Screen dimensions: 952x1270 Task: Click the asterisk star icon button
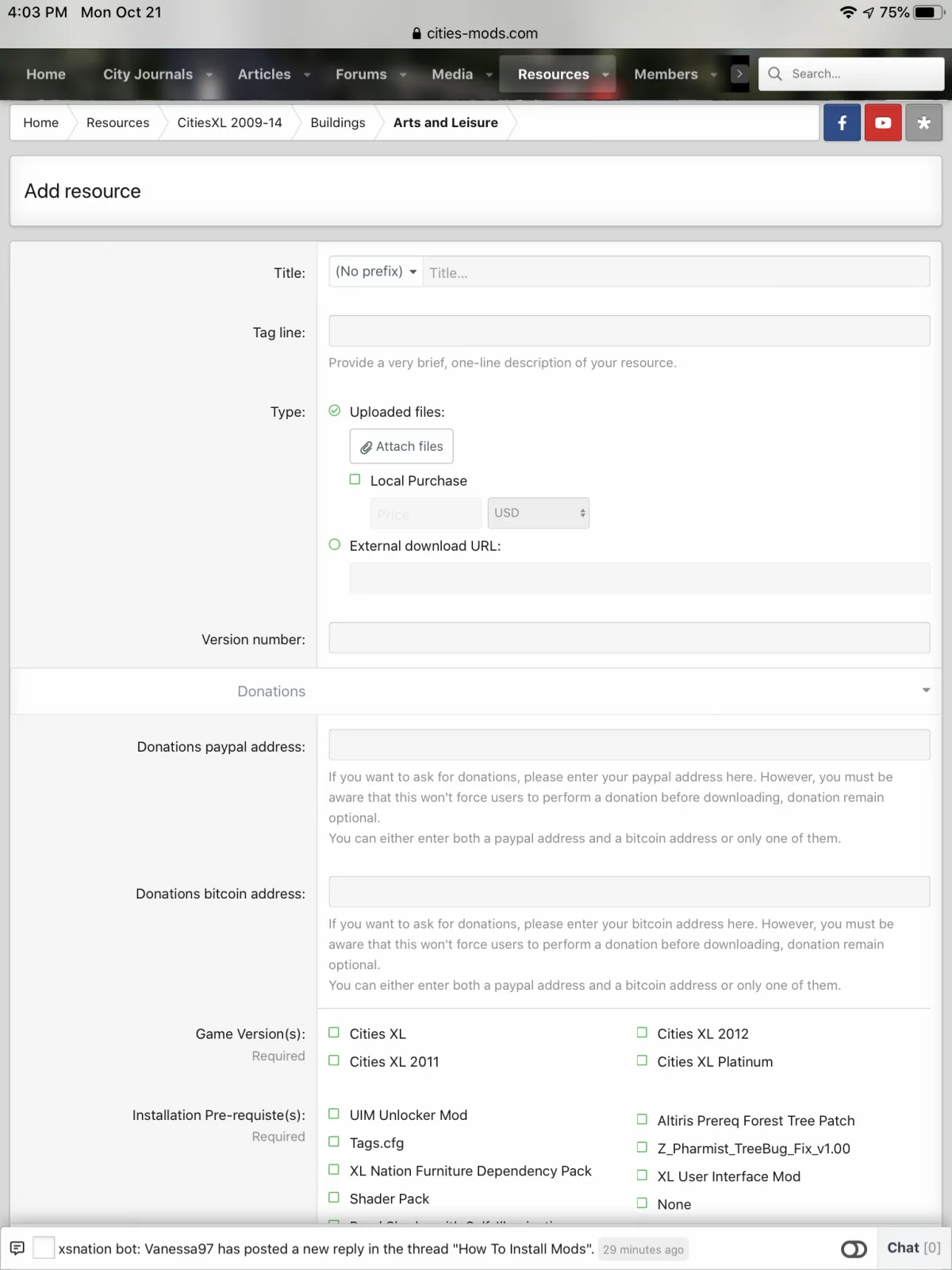[x=923, y=123]
